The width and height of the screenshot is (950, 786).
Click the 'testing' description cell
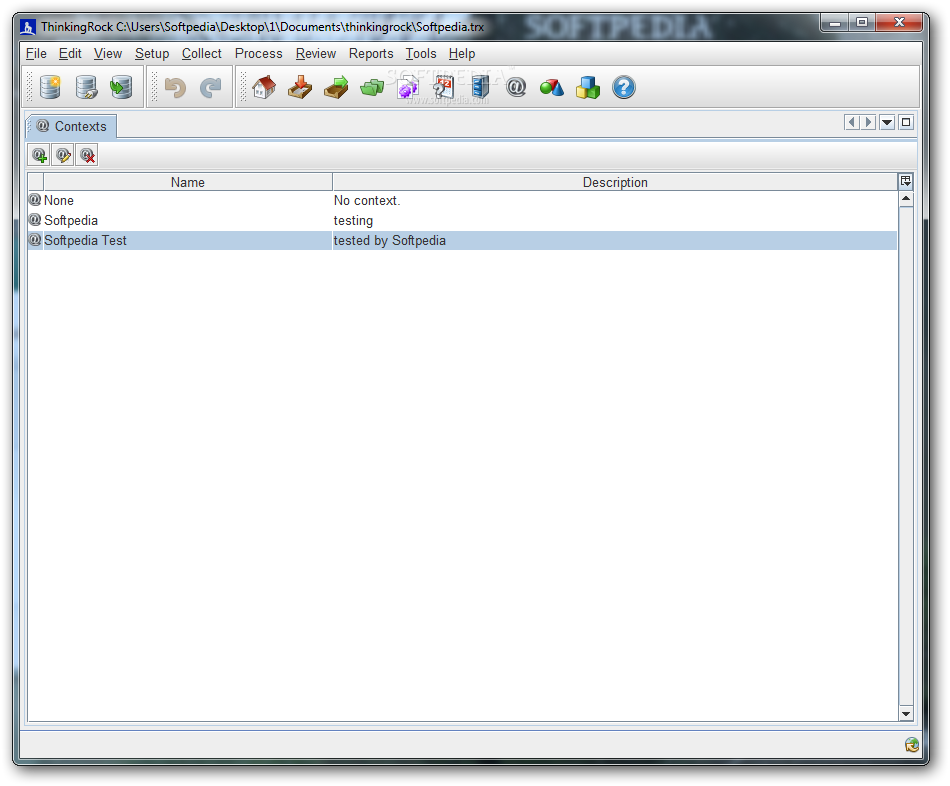pyautogui.click(x=615, y=221)
